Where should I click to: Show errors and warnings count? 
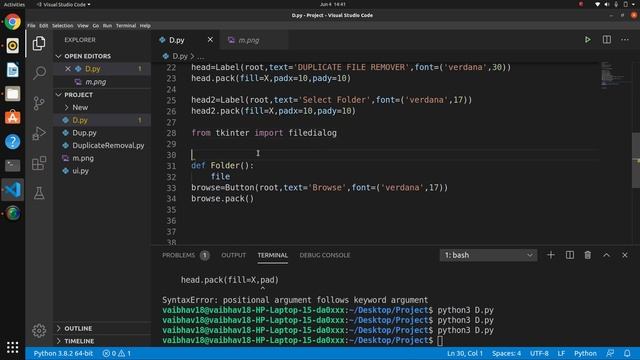pyautogui.click(x=117, y=353)
